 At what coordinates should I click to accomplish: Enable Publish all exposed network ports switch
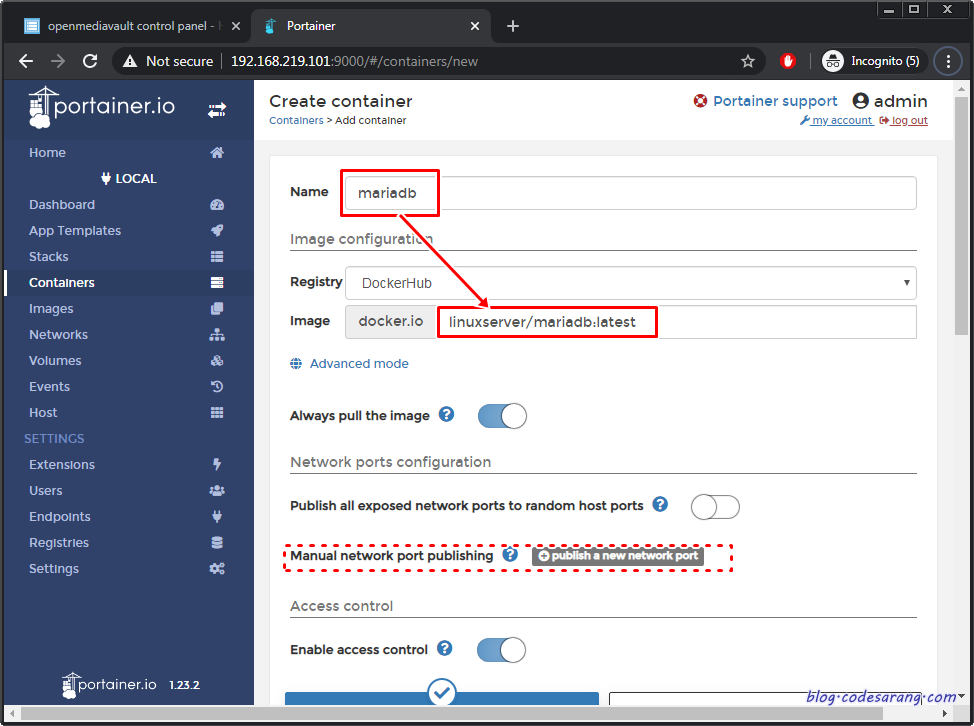click(x=715, y=507)
